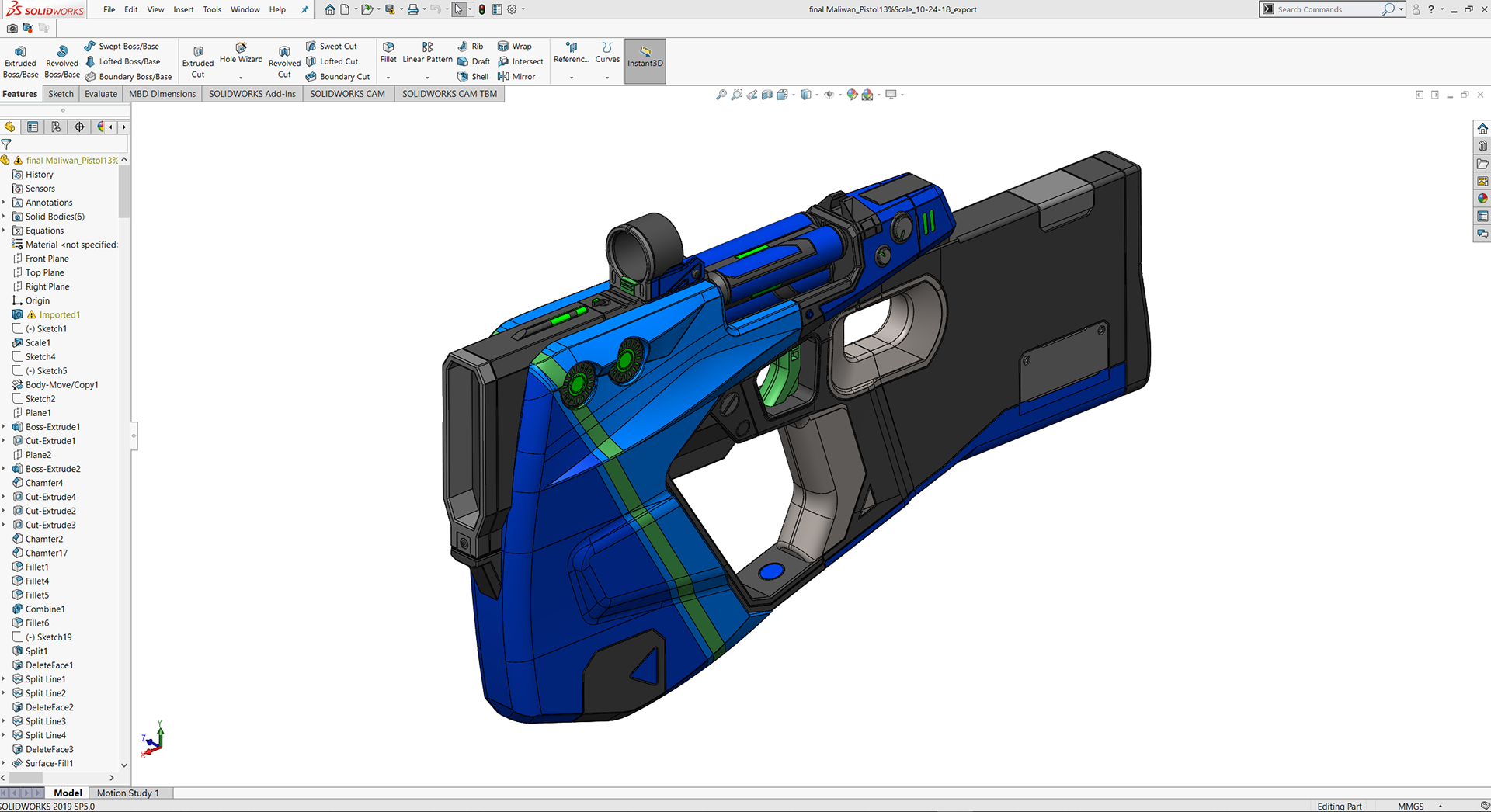Select the Swept Cut tool
Screen dimensions: 1491x812
pos(332,47)
